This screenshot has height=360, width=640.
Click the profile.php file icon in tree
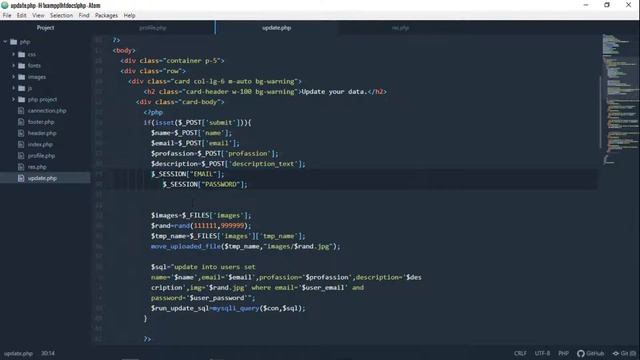click(x=21, y=156)
